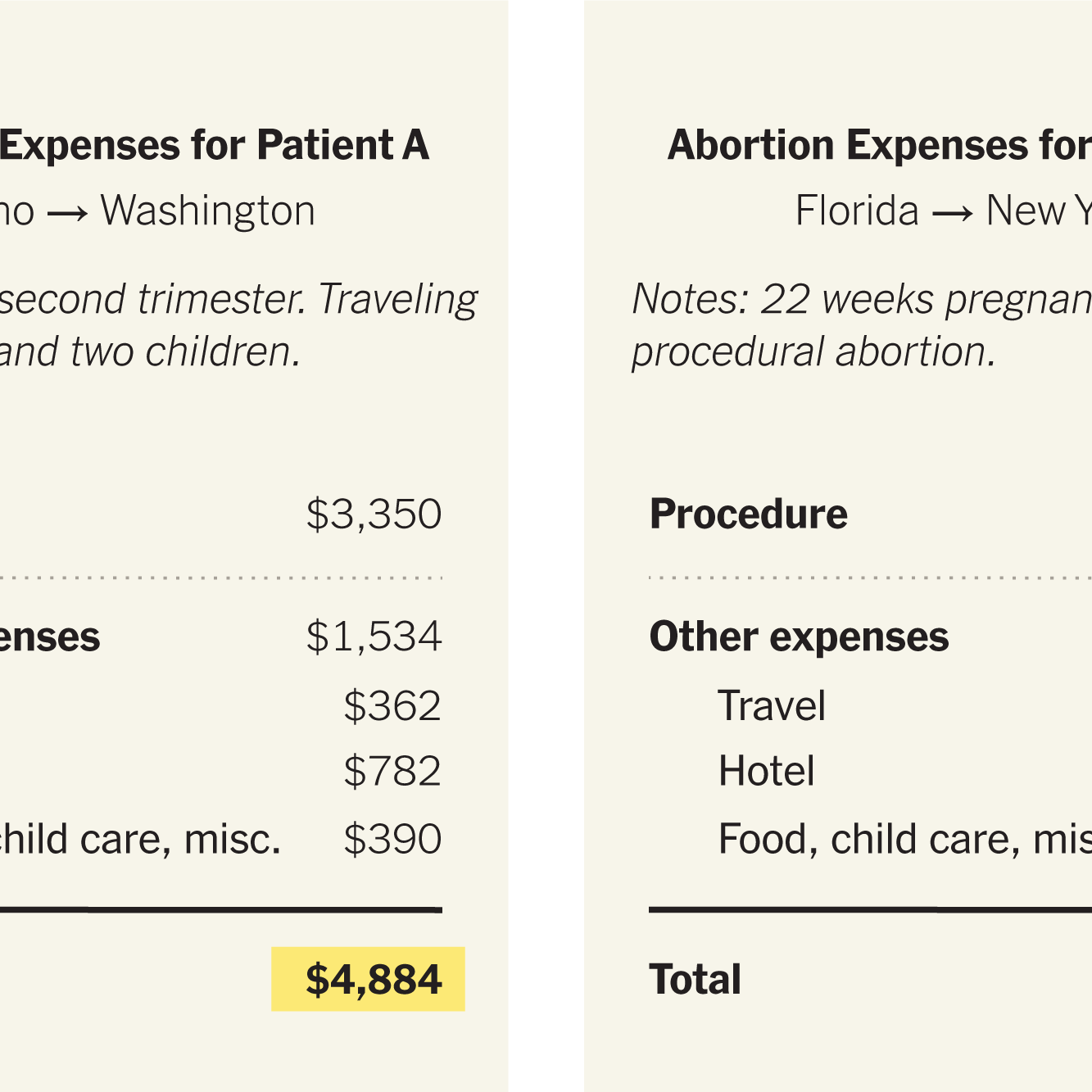Click the '22 weeks pregnant' notes line
Image resolution: width=1092 pixels, height=1092 pixels.
(x=862, y=299)
